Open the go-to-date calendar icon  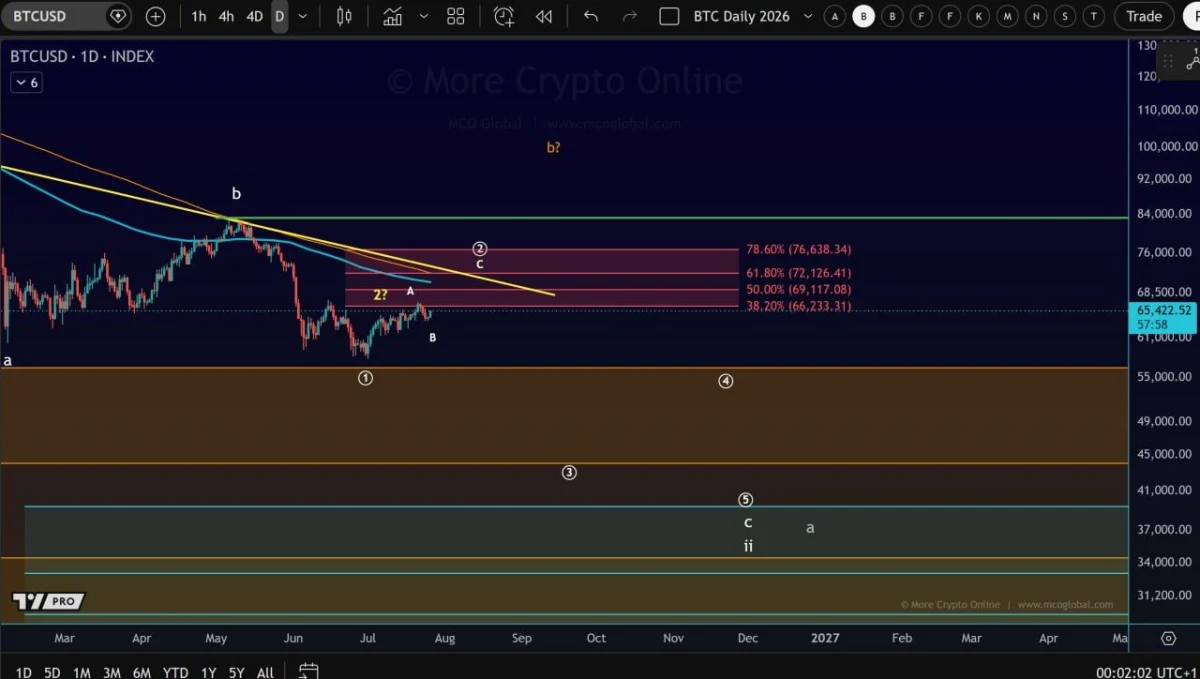pyautogui.click(x=309, y=671)
